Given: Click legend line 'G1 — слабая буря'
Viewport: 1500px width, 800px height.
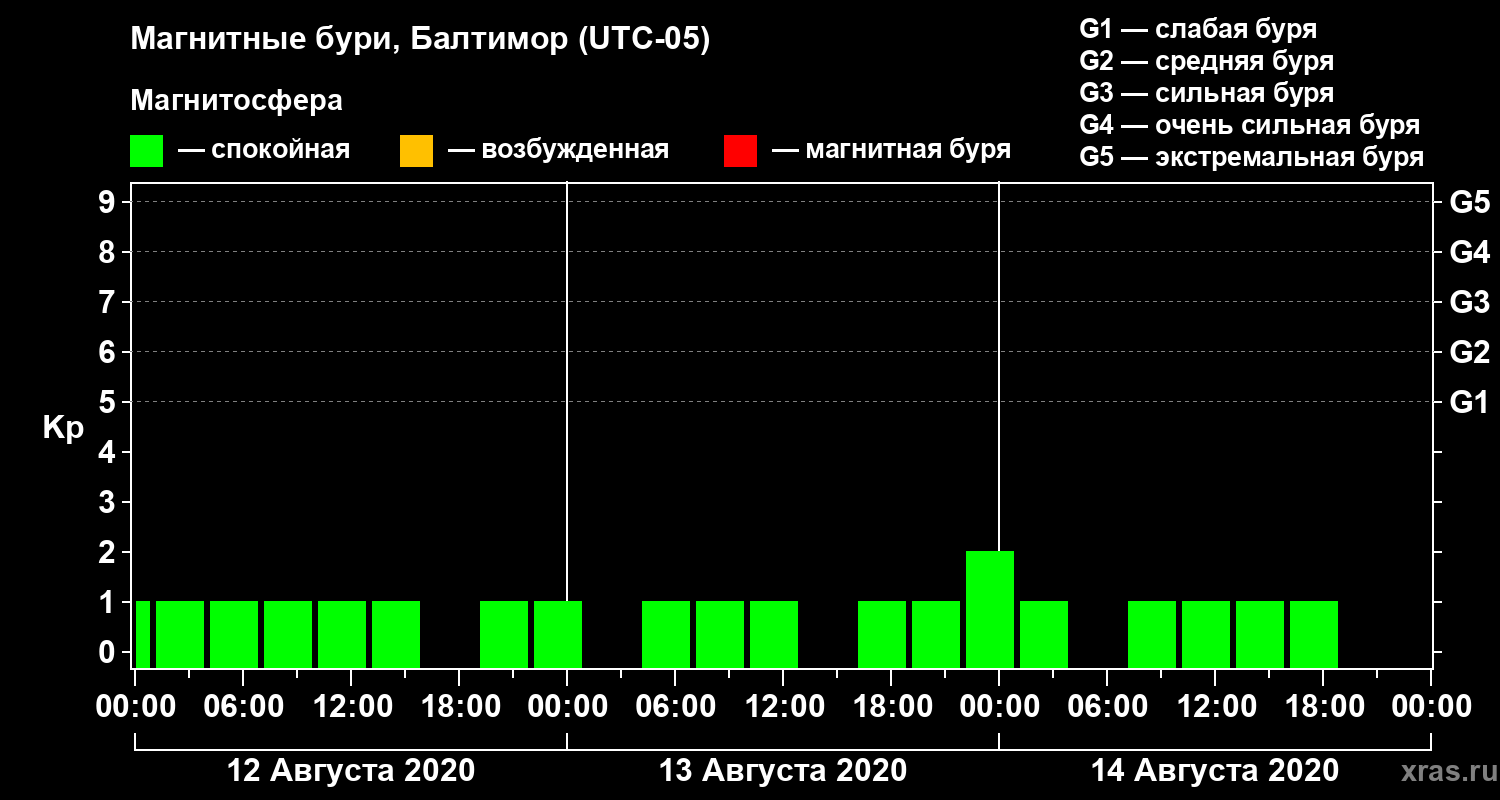Looking at the screenshot, I should coord(1198,29).
